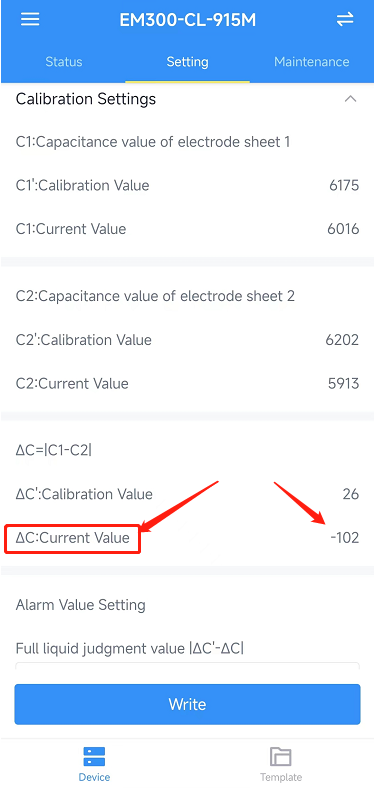Tap the Alarm Value Setting heading

(x=80, y=605)
